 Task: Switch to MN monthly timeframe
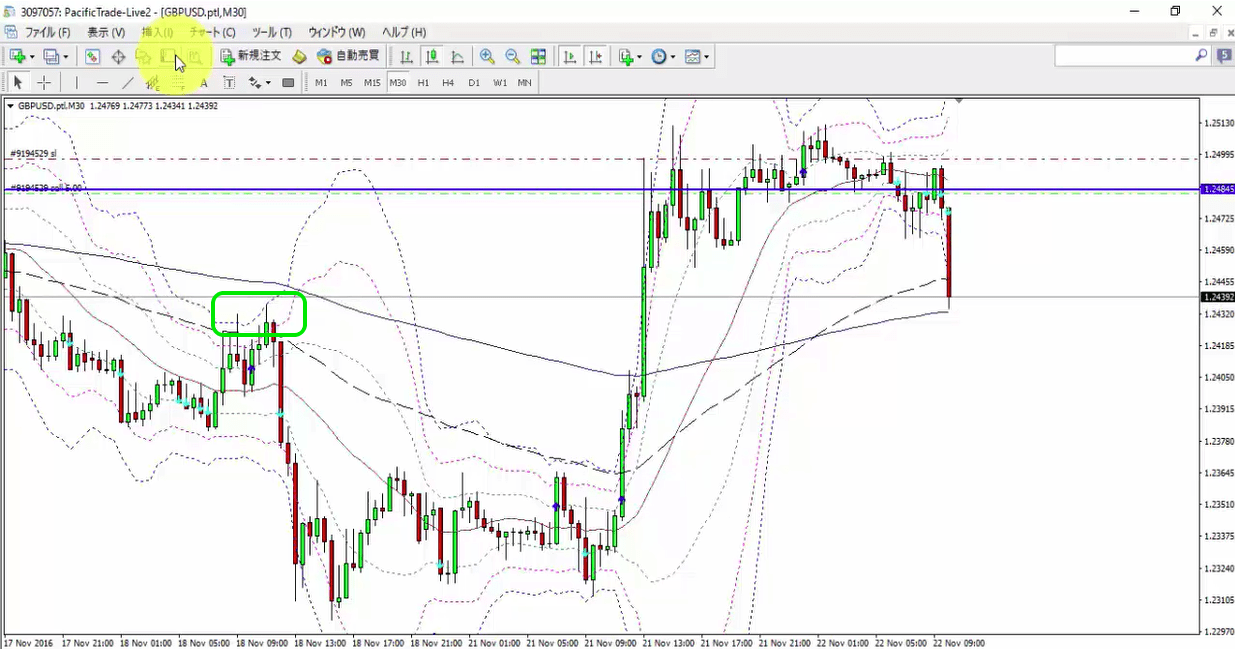(x=524, y=82)
